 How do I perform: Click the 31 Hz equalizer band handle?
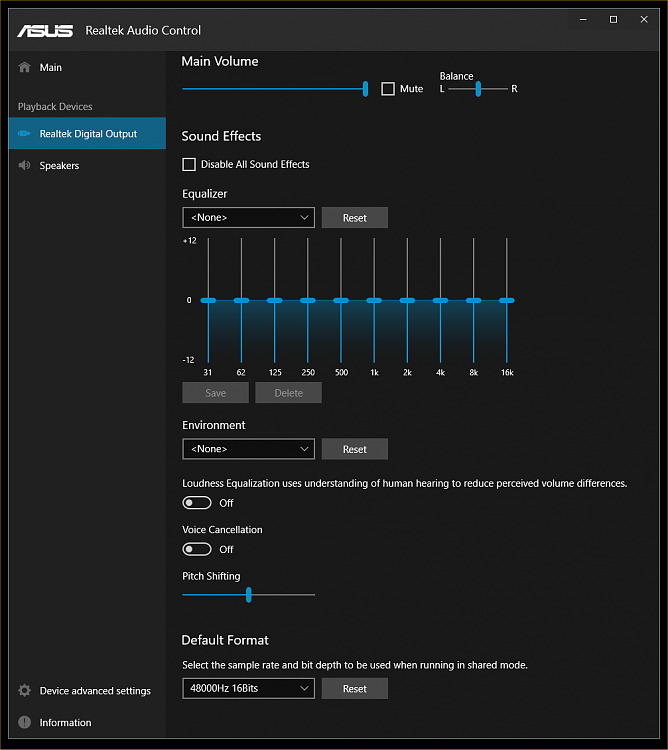(x=208, y=300)
